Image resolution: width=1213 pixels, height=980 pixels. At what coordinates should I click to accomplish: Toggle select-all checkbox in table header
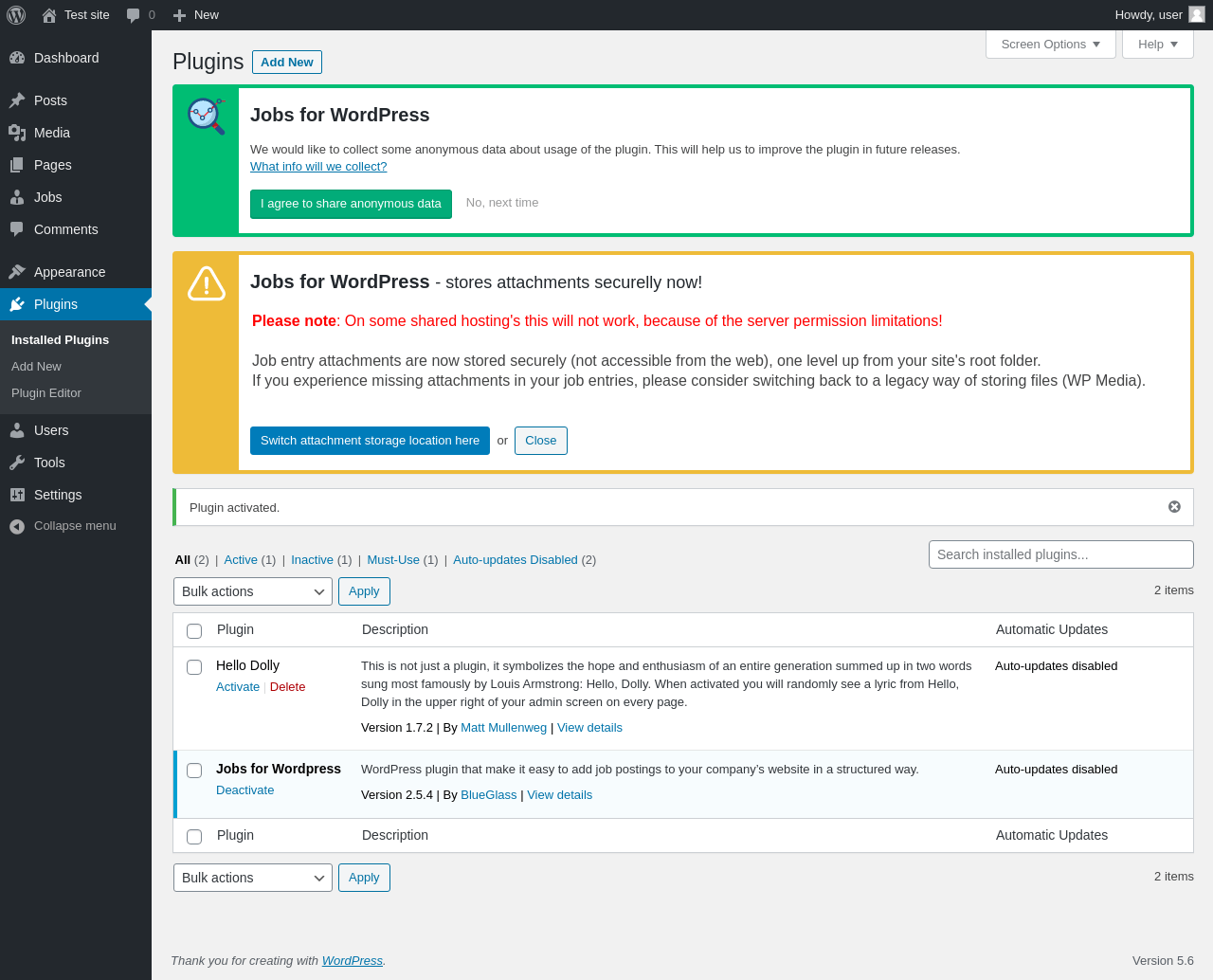194,631
